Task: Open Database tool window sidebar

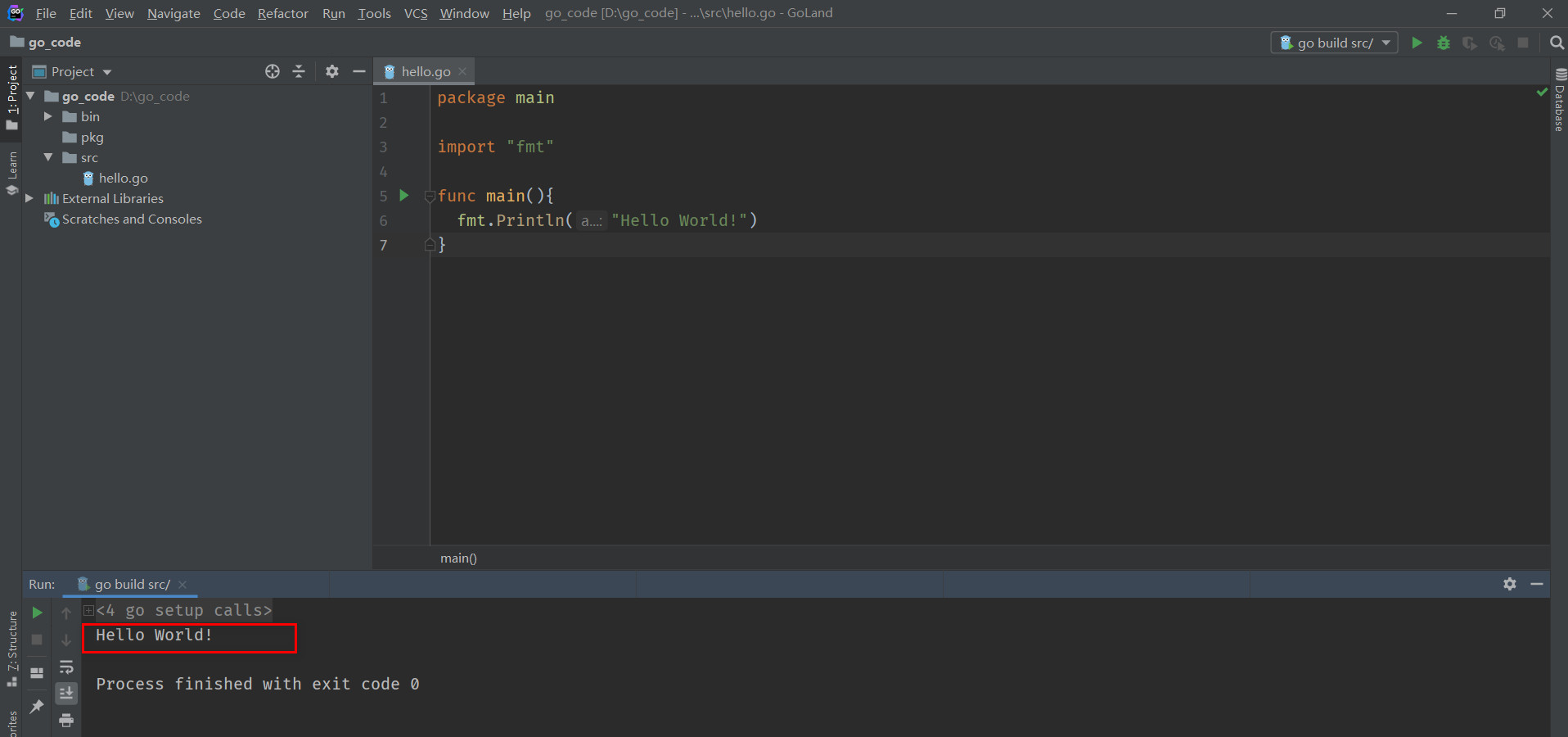Action: coord(1560,101)
